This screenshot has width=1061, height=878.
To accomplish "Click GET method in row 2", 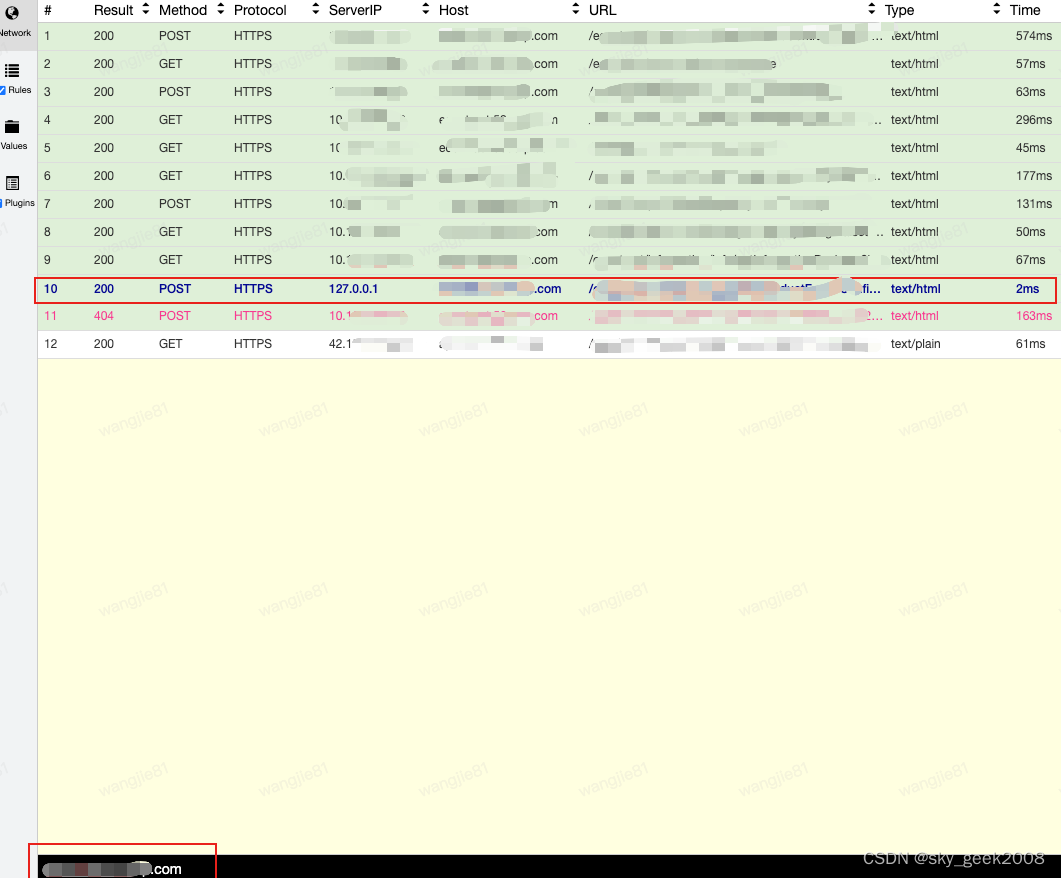I will pos(171,64).
